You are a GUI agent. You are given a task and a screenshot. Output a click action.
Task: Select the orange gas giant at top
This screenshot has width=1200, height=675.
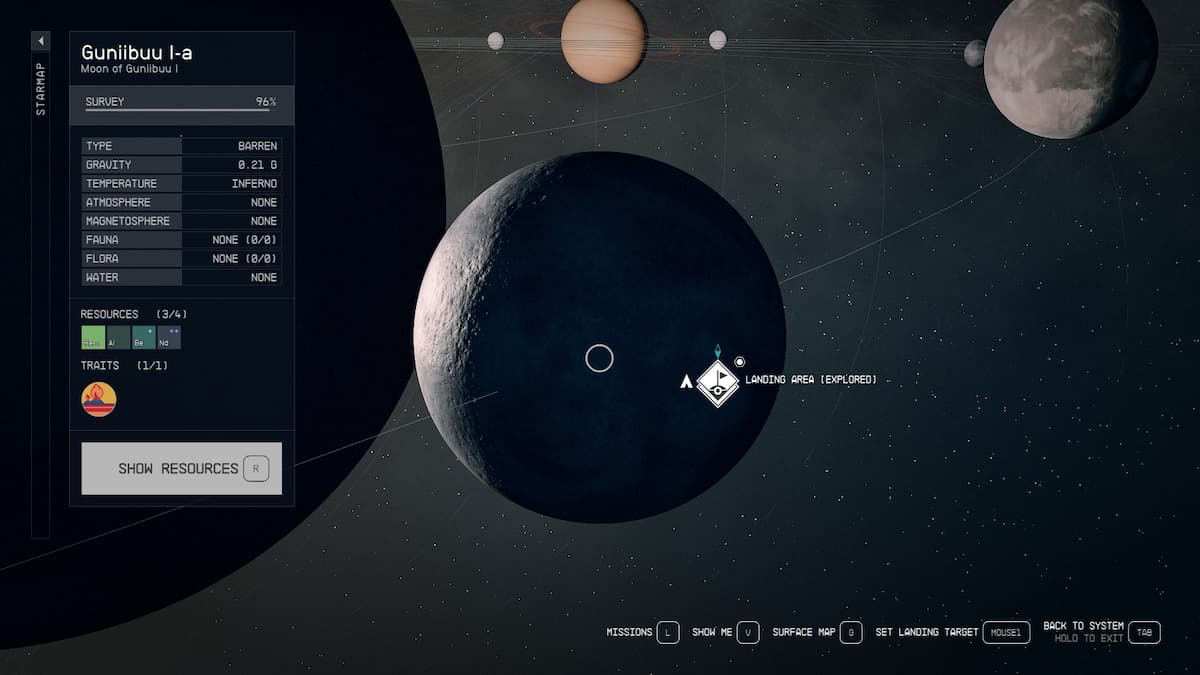click(x=603, y=40)
